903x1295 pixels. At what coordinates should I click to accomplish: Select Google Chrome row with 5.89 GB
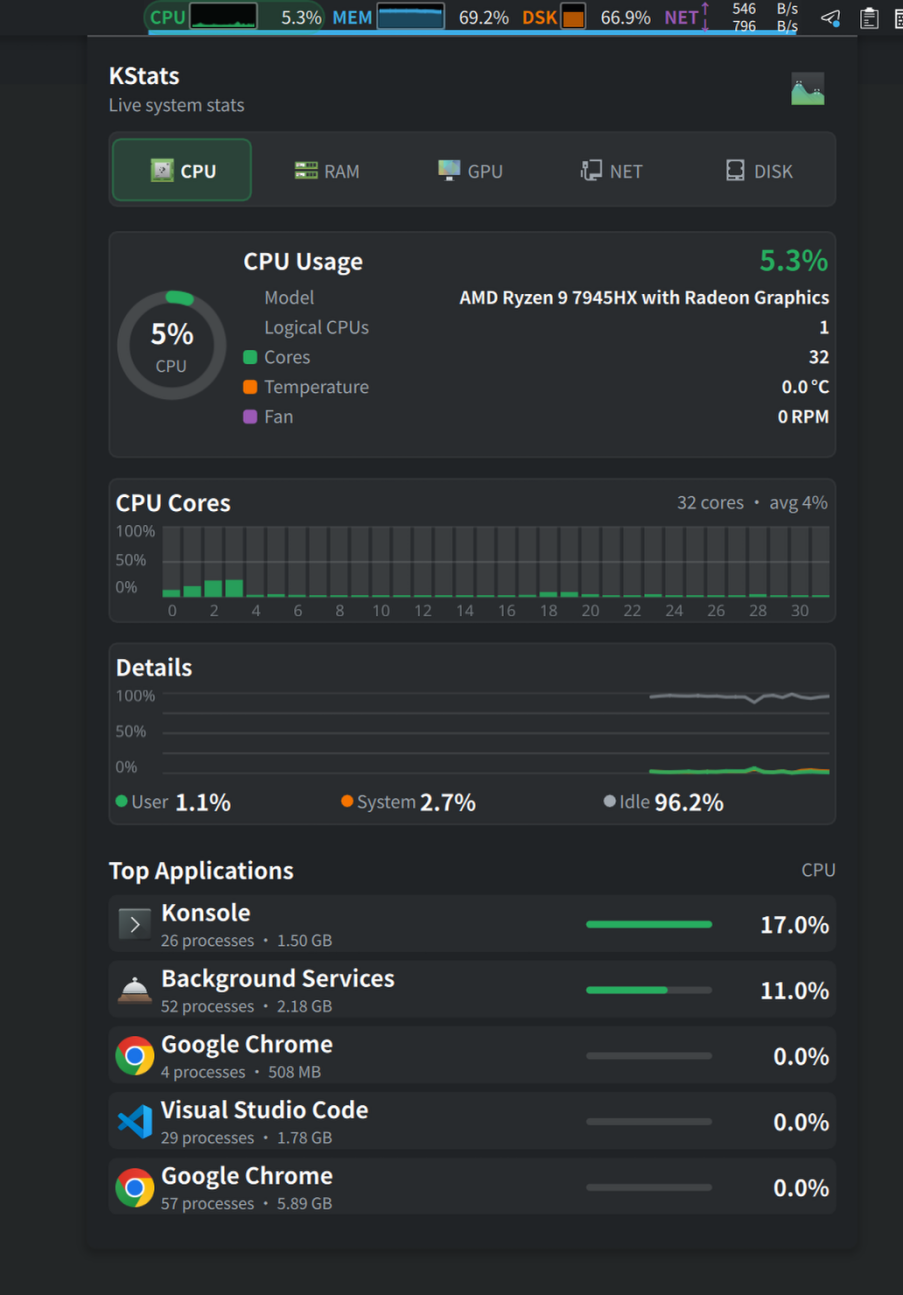(x=472, y=1188)
